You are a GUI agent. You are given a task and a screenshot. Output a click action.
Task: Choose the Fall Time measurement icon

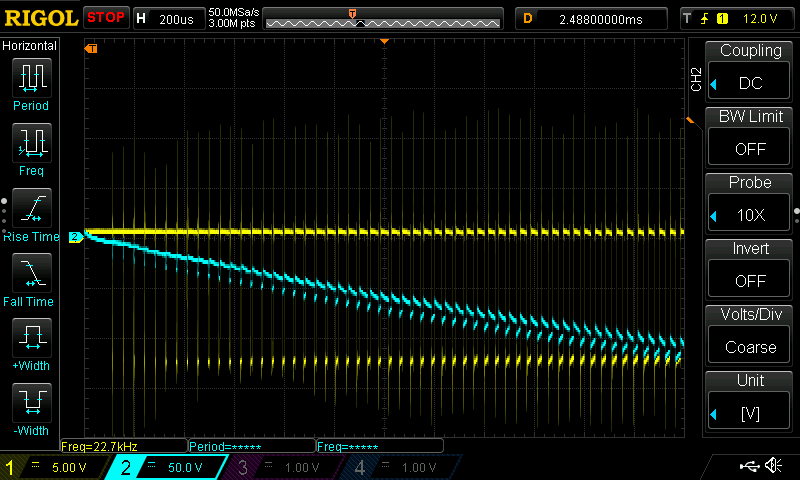coord(32,273)
